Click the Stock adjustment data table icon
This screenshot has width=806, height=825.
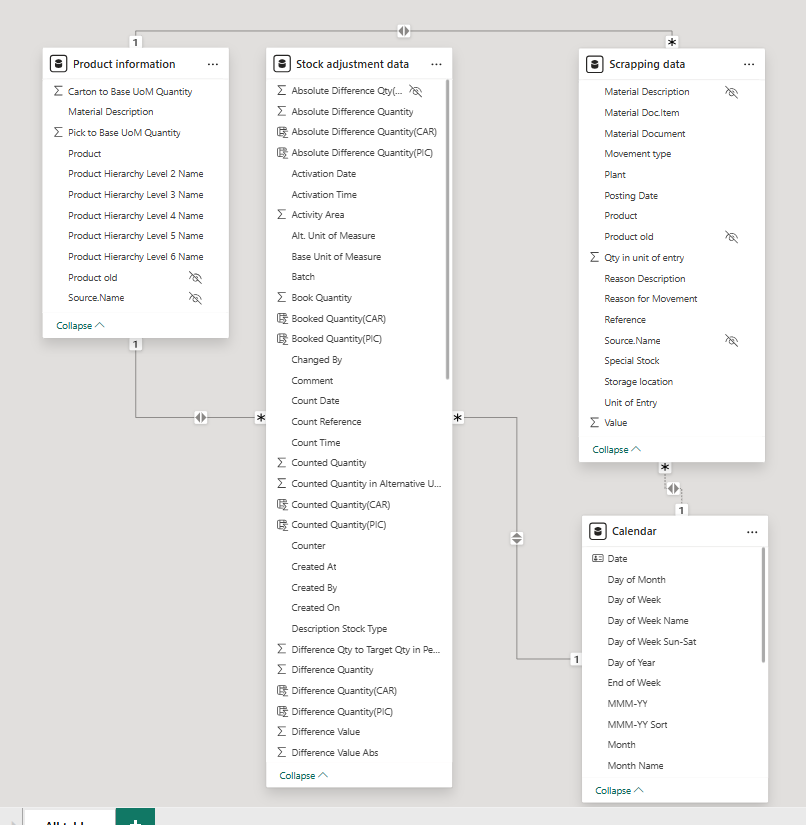282,64
